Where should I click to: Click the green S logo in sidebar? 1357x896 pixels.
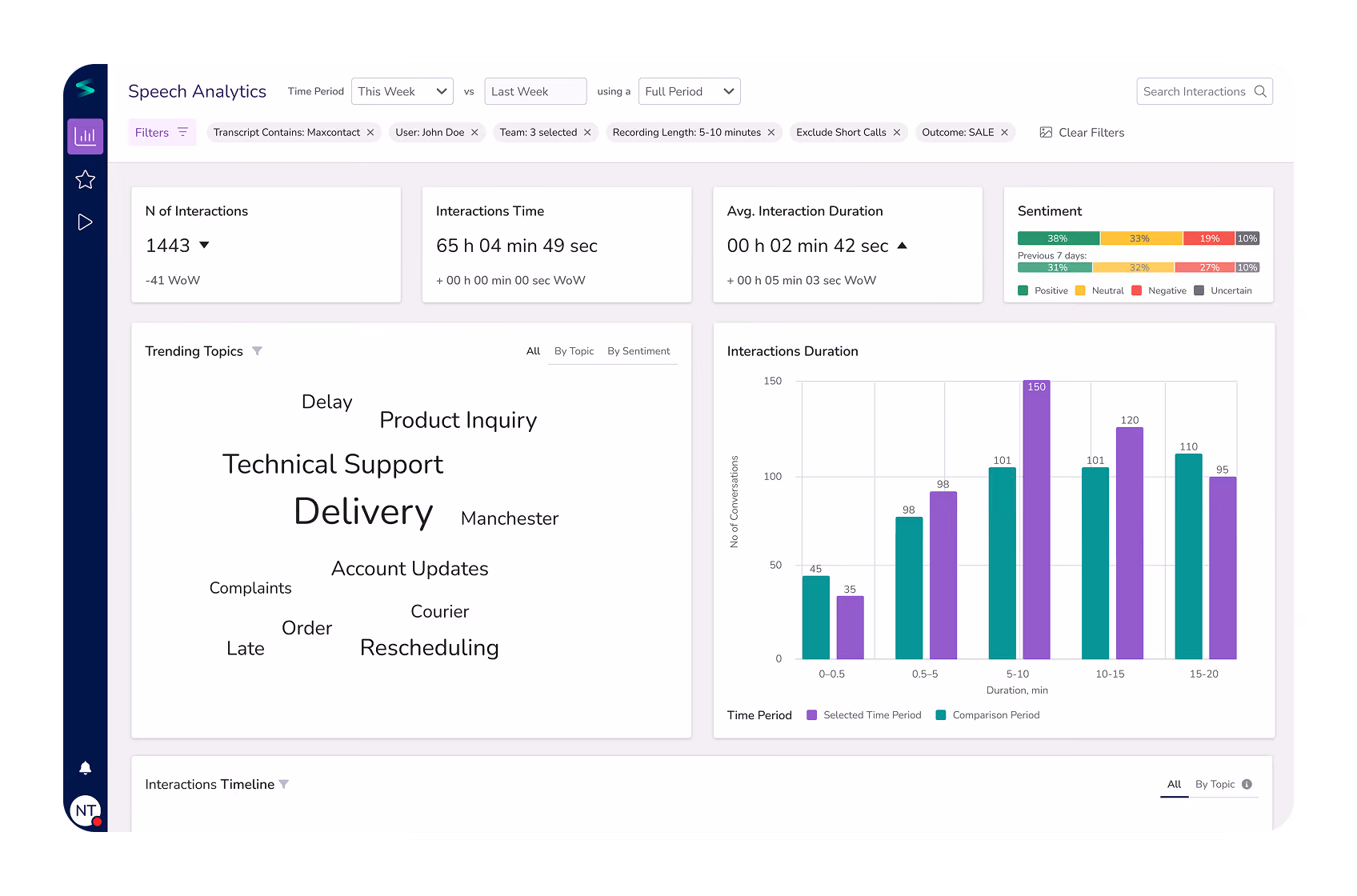(86, 88)
